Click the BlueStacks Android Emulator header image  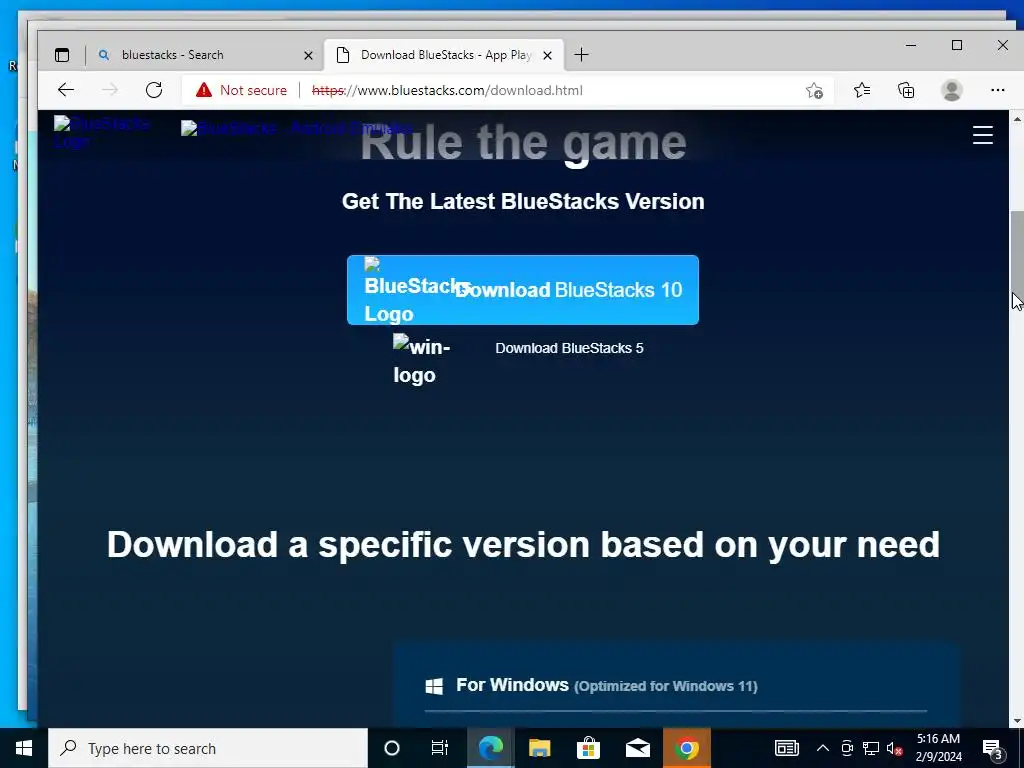click(x=296, y=128)
